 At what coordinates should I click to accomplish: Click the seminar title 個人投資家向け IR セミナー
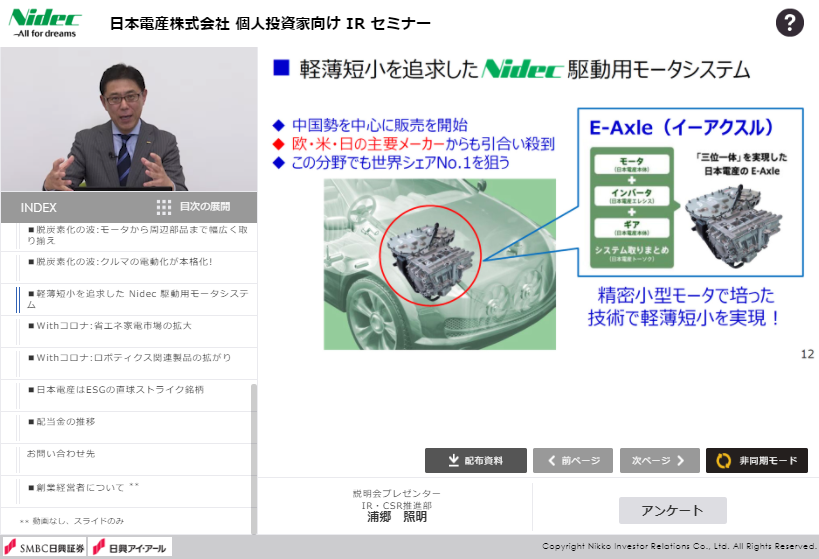pos(333,24)
